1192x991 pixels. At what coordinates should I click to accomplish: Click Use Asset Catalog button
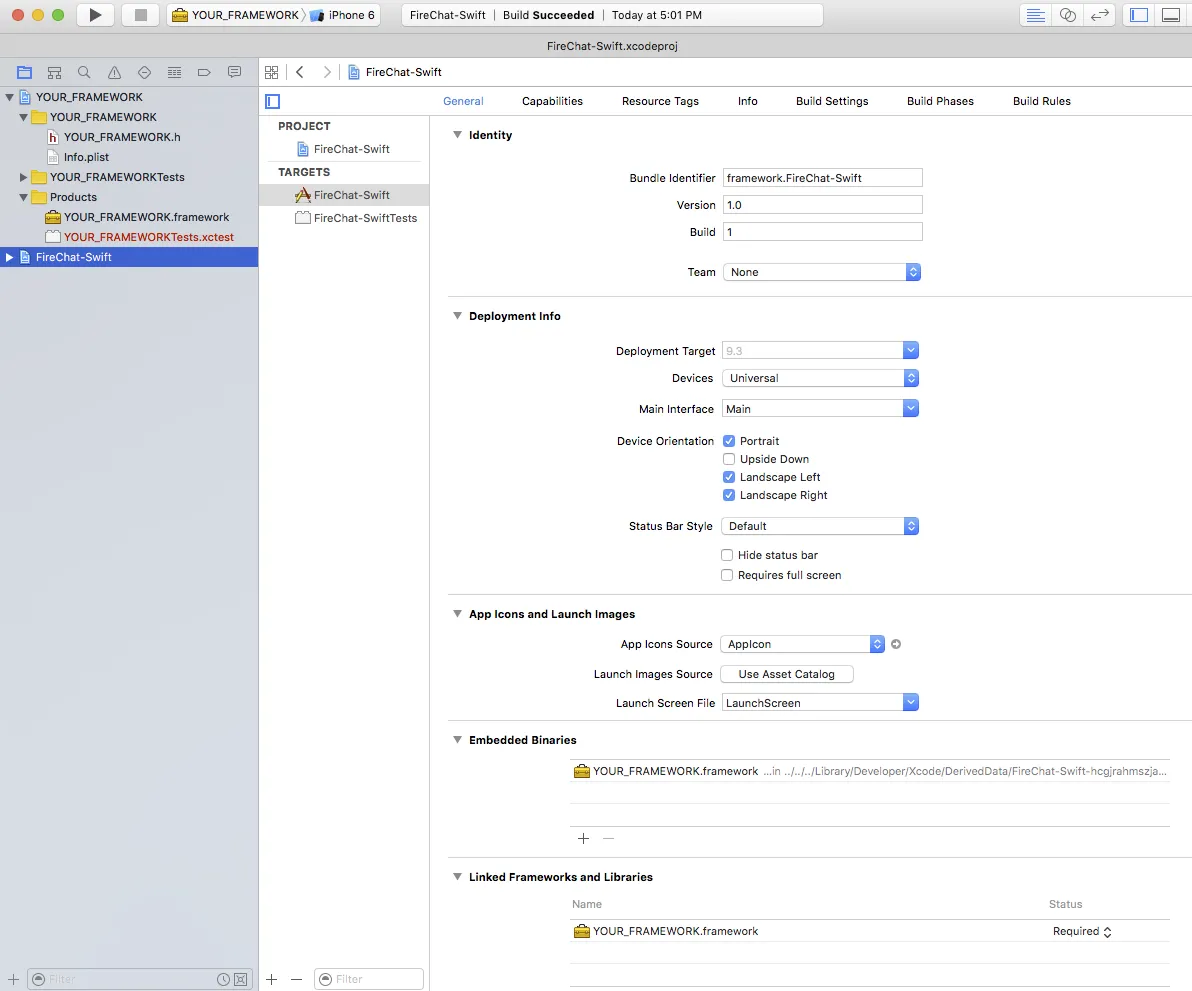pyautogui.click(x=786, y=674)
